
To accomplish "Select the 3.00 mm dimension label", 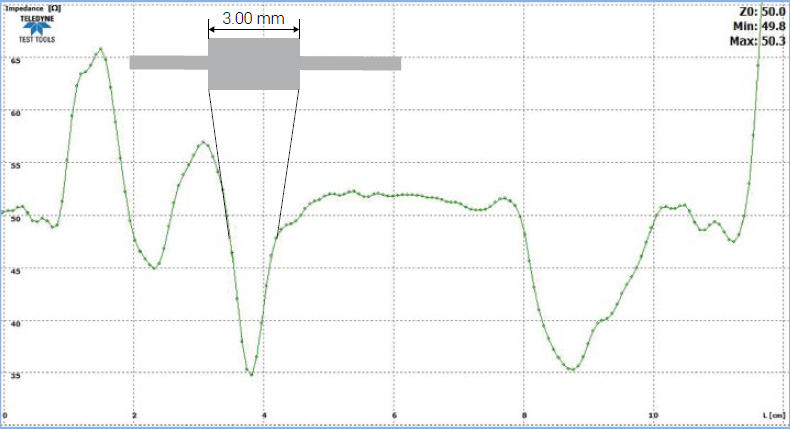I will tap(253, 20).
